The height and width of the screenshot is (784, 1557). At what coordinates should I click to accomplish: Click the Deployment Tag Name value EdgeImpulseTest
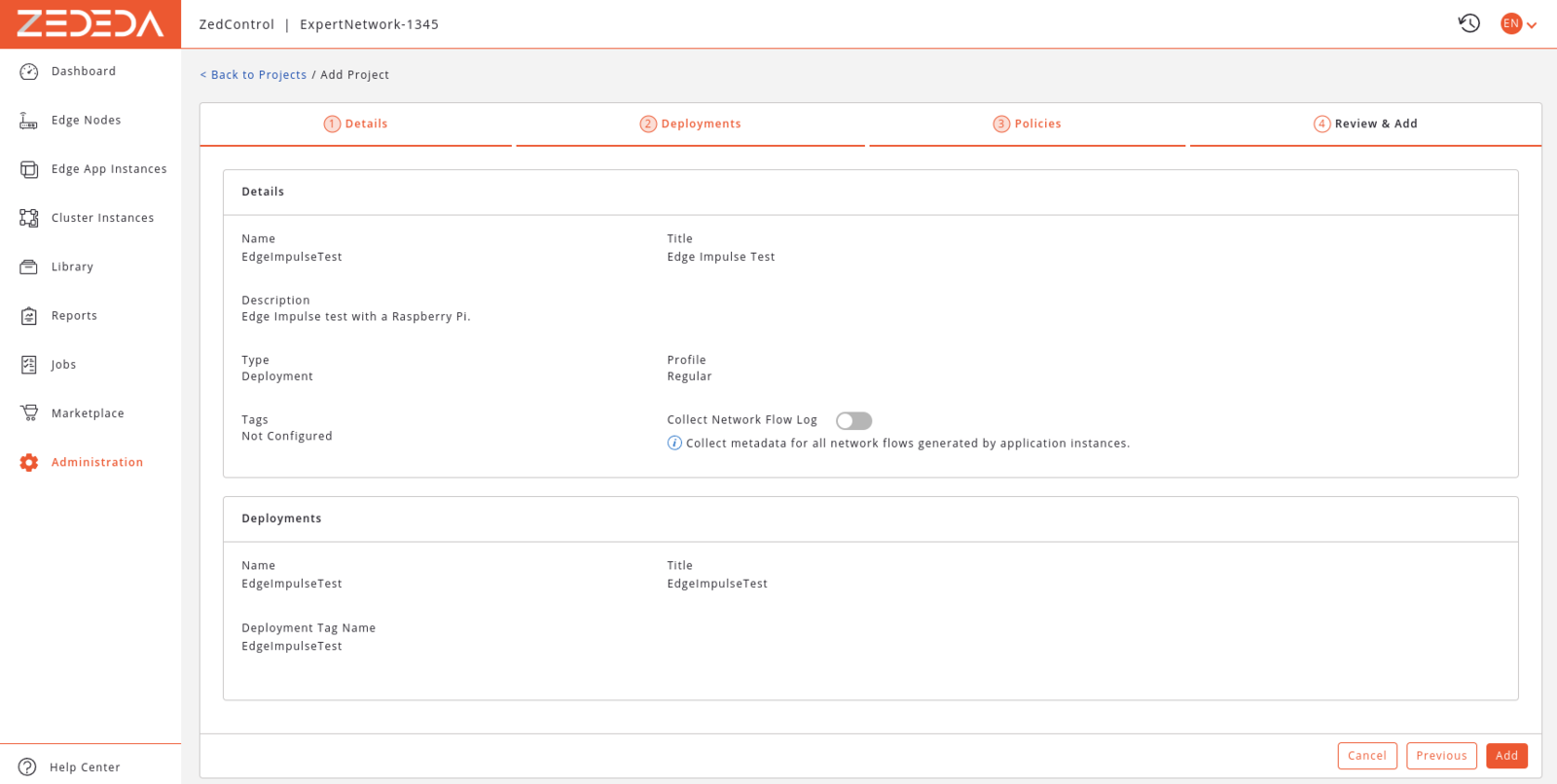coord(292,646)
